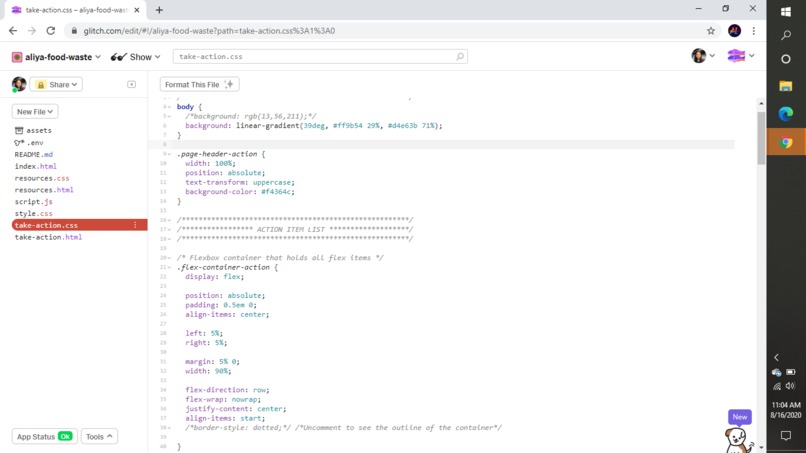Bookmark this page with star icon
Screen dimensions: 806x453
pyautogui.click(x=711, y=31)
